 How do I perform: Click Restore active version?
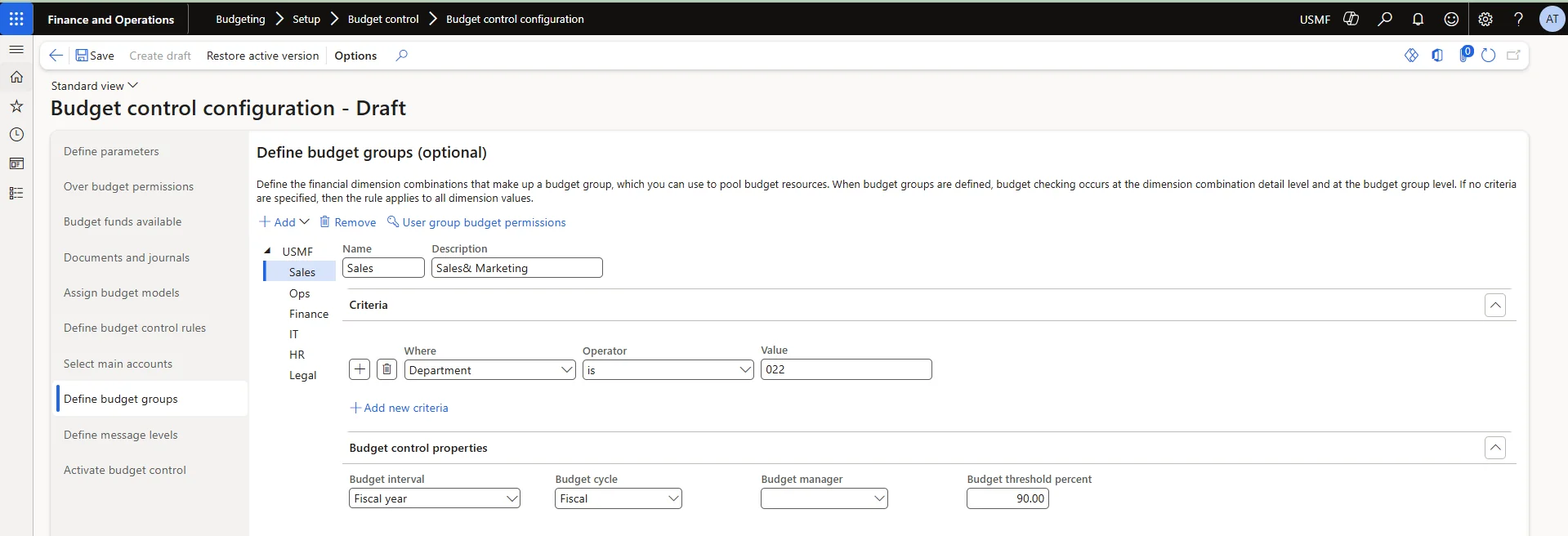pyautogui.click(x=262, y=56)
